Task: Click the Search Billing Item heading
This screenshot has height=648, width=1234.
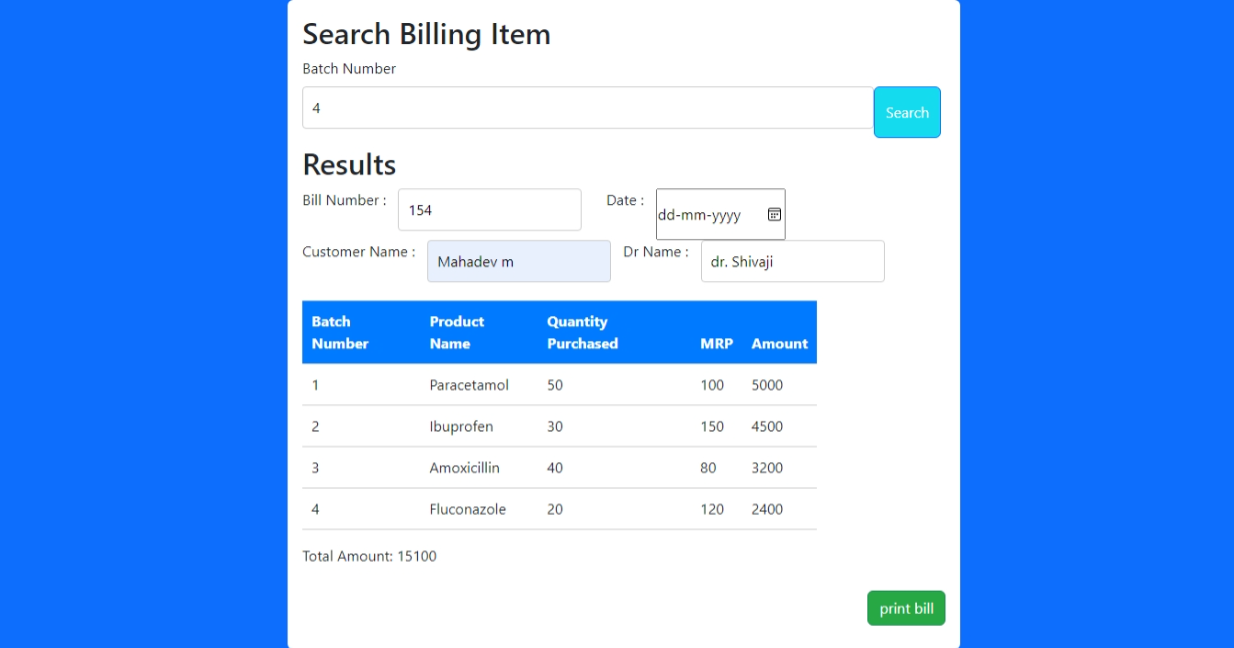Action: (427, 34)
